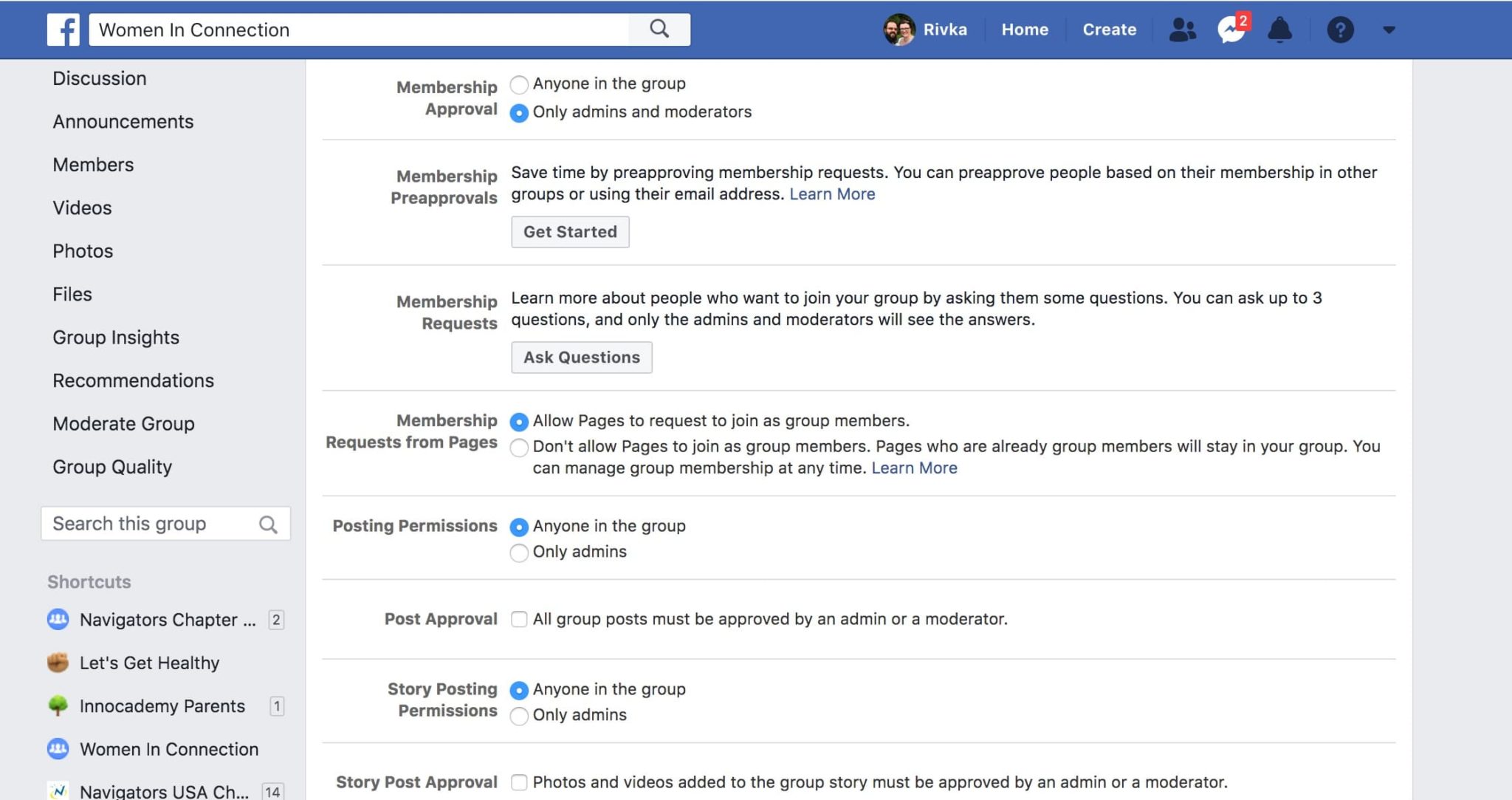Click the Let's Get Healthy fist icon

pyautogui.click(x=58, y=663)
